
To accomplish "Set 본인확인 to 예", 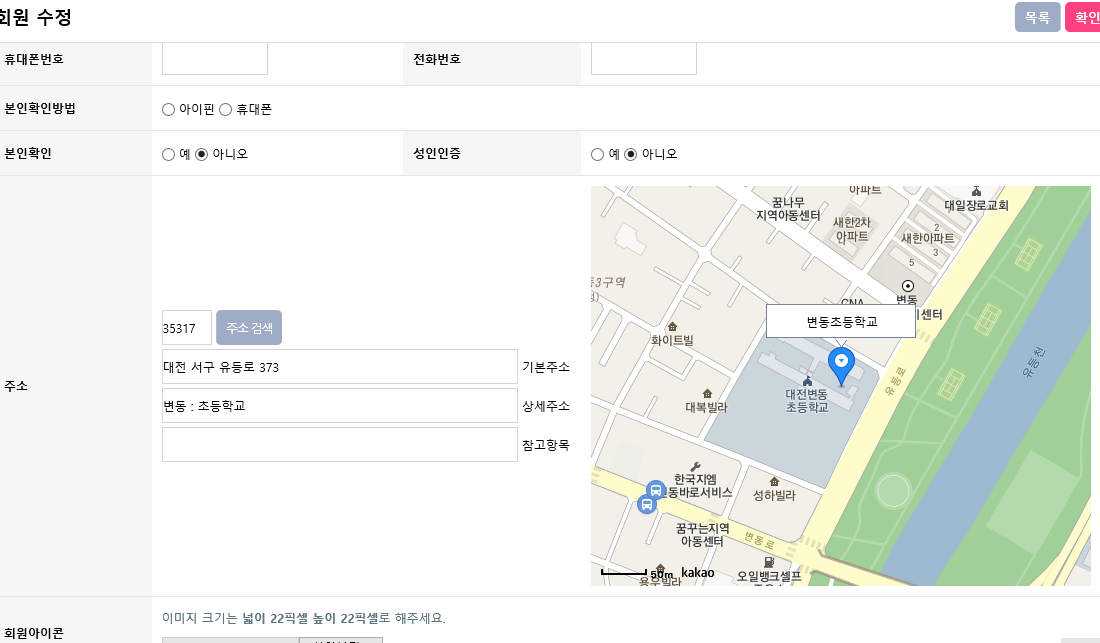I will point(168,154).
